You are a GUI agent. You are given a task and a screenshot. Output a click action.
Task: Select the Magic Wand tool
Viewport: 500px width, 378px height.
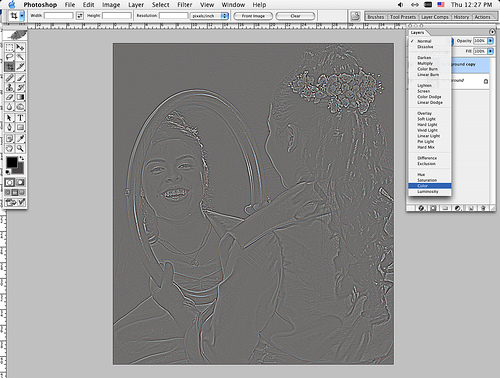20,57
